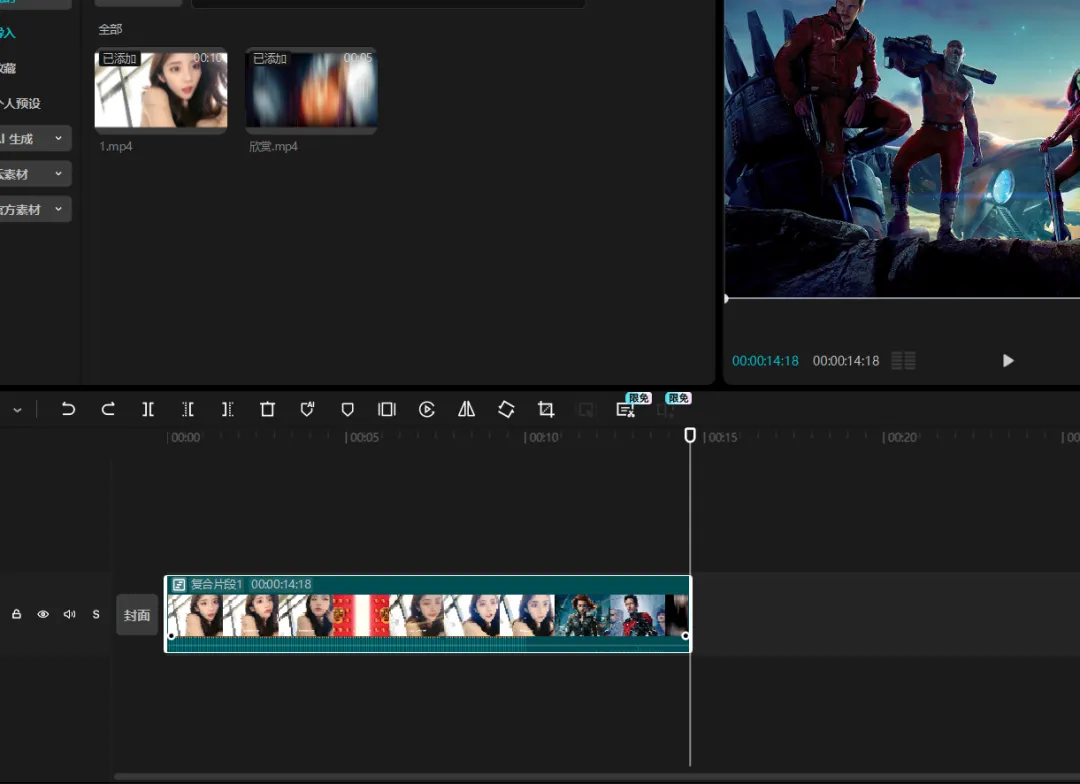
Task: Click the AI marker shield icon
Action: tap(307, 409)
